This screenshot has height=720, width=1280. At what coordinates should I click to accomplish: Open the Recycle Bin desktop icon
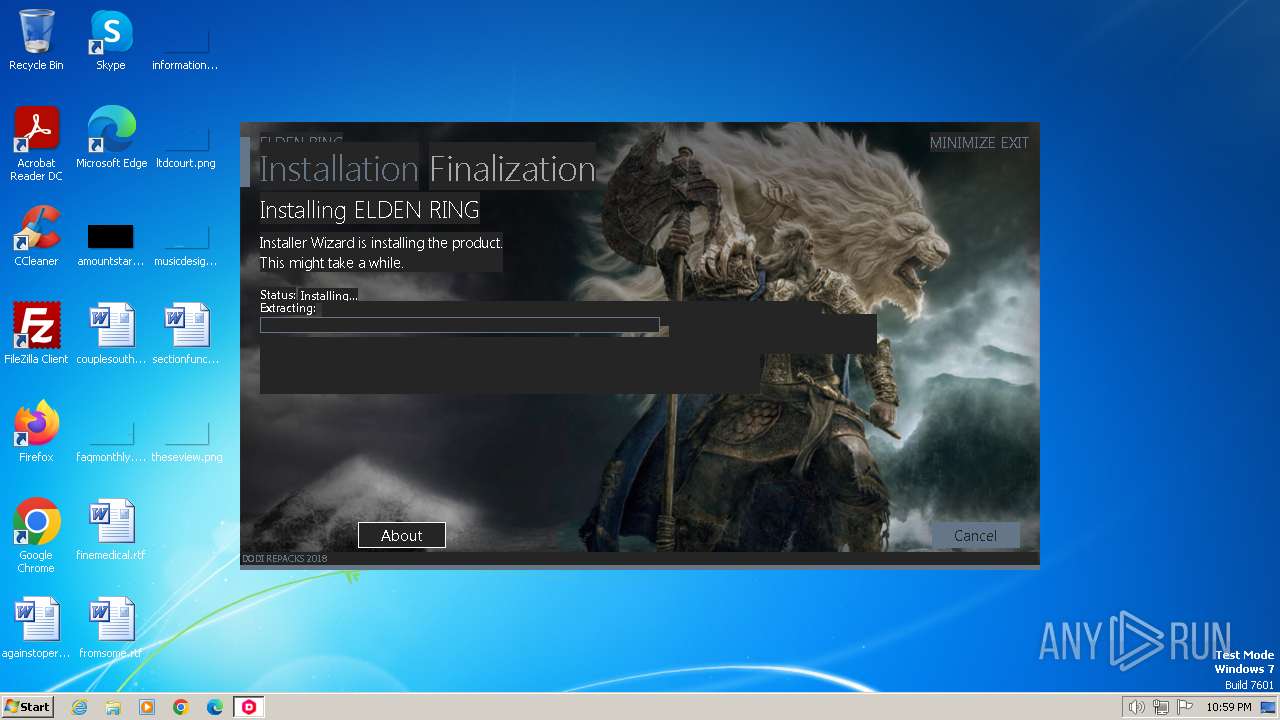(36, 40)
